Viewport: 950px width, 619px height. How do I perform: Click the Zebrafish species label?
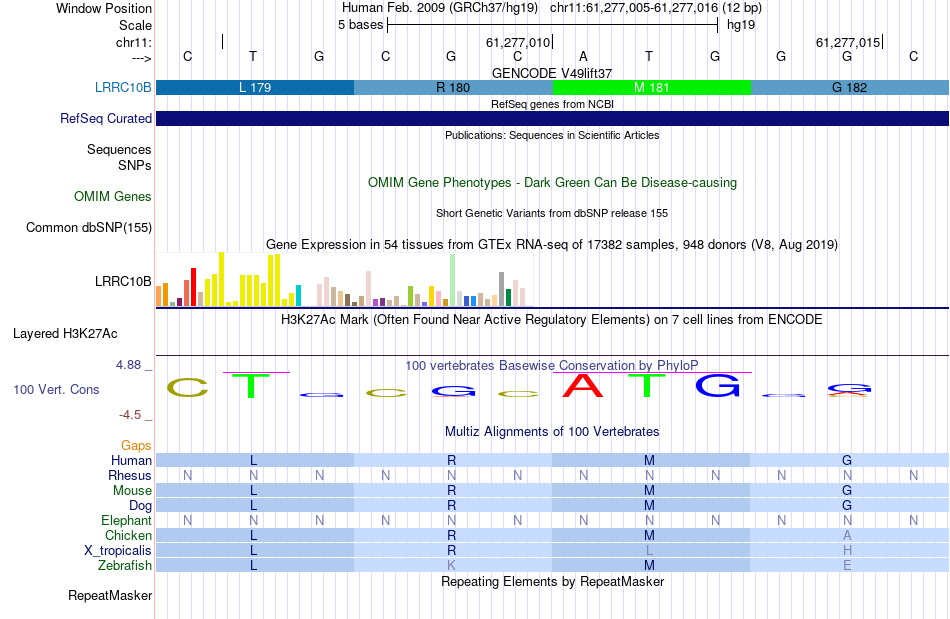[x=125, y=565]
